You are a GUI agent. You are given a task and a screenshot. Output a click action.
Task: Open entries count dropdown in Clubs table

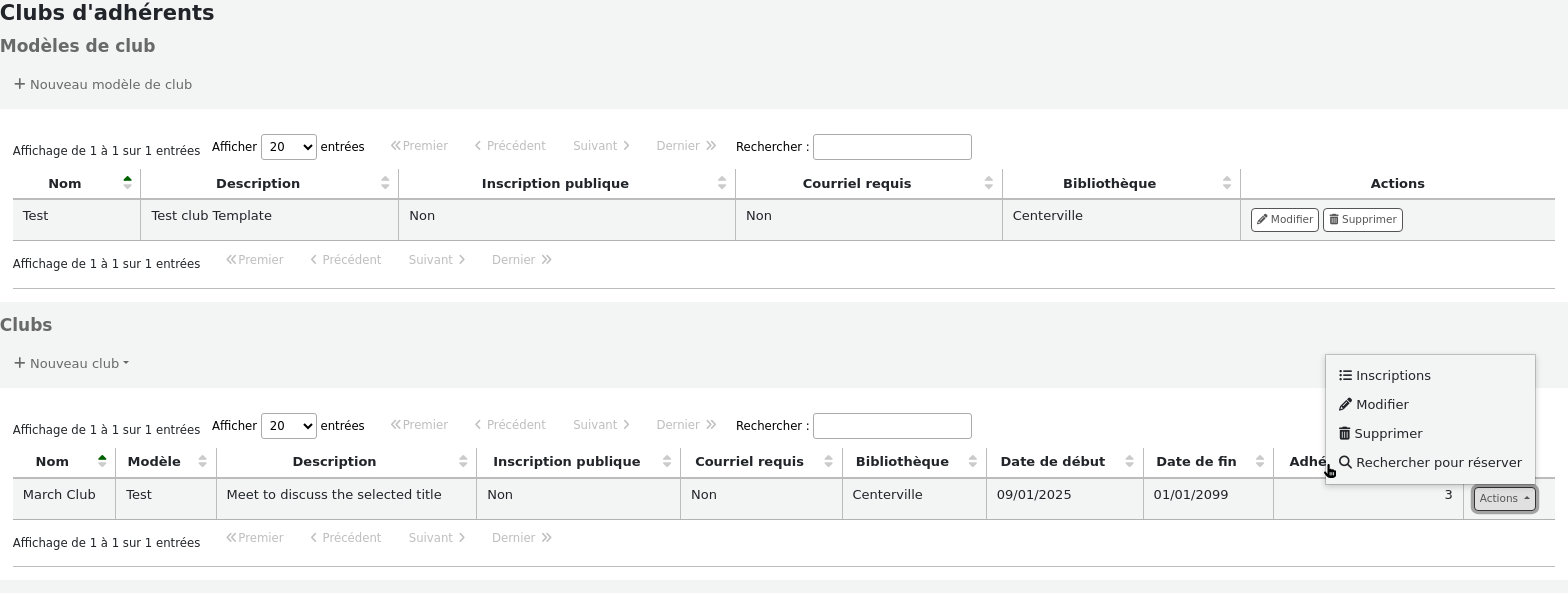(288, 426)
